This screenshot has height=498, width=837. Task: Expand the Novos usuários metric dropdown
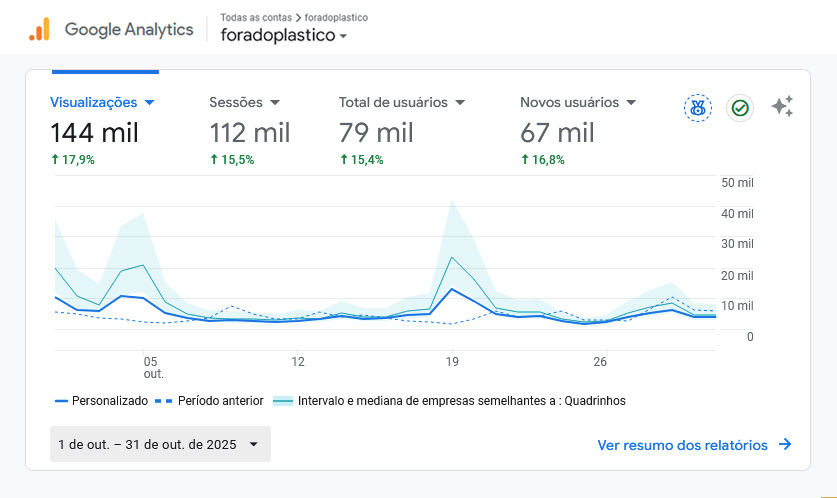click(629, 102)
